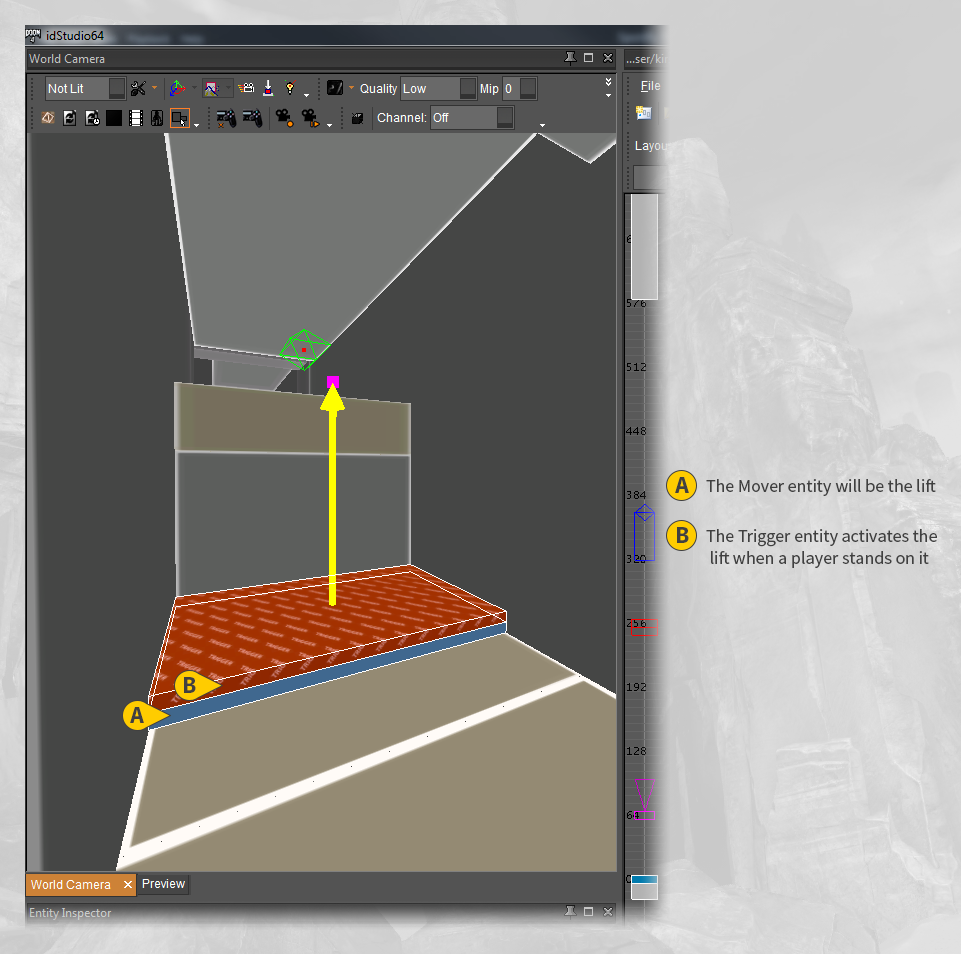961x954 pixels.
Task: Open options arrow after Channel dropdown
Action: coord(542,125)
